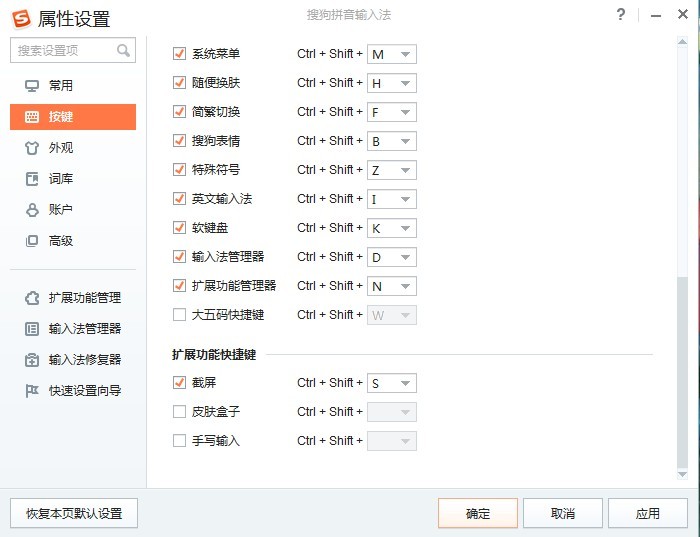
Task: Uncheck the 系统菜单 shortcut checkbox
Action: [179, 54]
